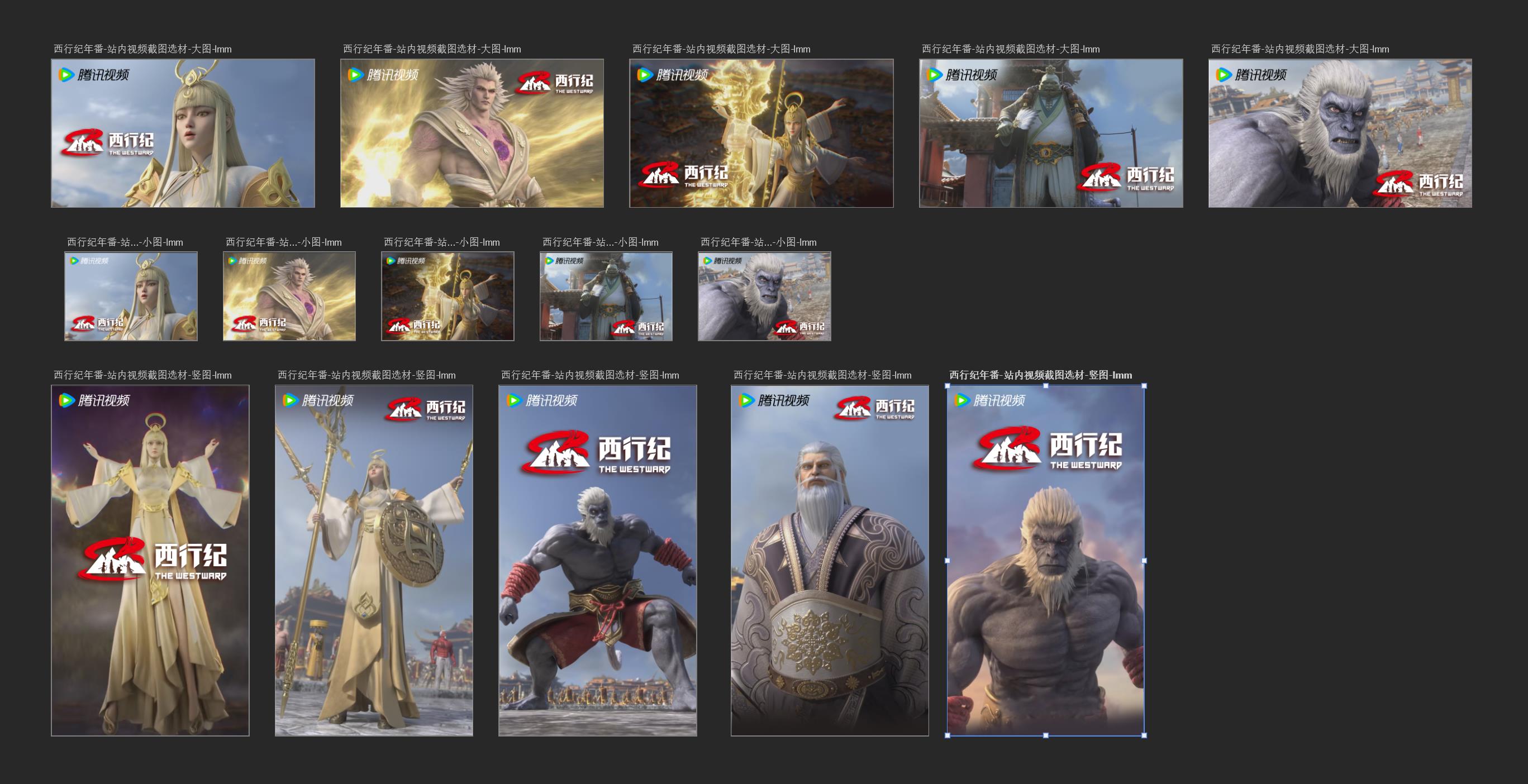Image resolution: width=1528 pixels, height=784 pixels.
Task: Click the 西行纪 logo in the selected golden-maned ape artboard
Action: (1048, 449)
